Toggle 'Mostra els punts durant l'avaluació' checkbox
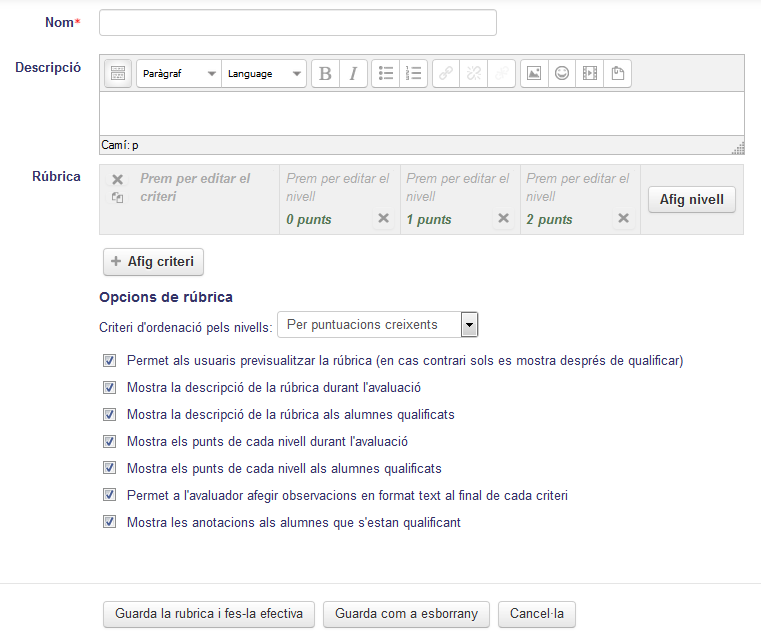761x632 pixels. pos(110,441)
